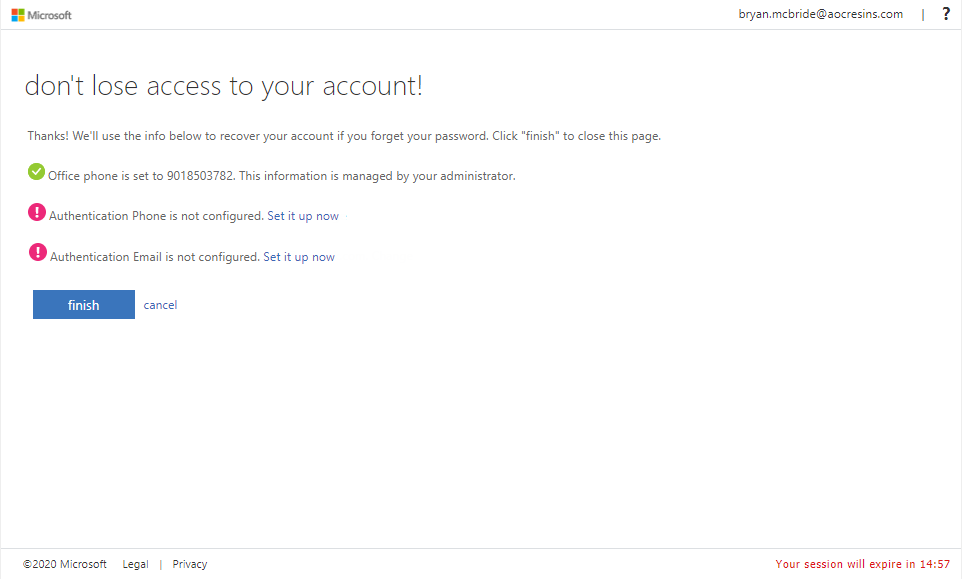The height and width of the screenshot is (579, 962).
Task: Open the help question mark icon
Action: coord(946,14)
